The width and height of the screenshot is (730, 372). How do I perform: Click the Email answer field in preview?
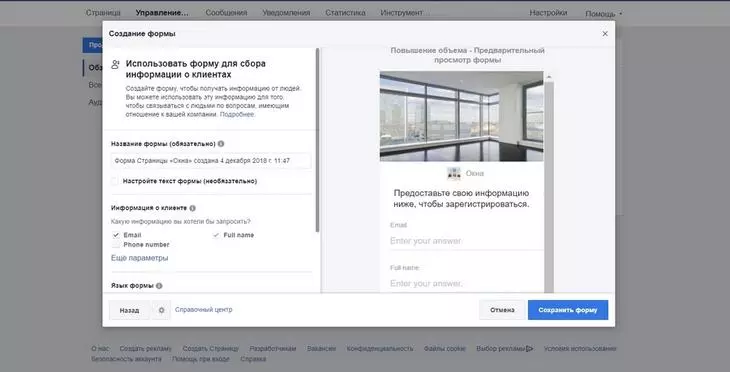point(466,241)
